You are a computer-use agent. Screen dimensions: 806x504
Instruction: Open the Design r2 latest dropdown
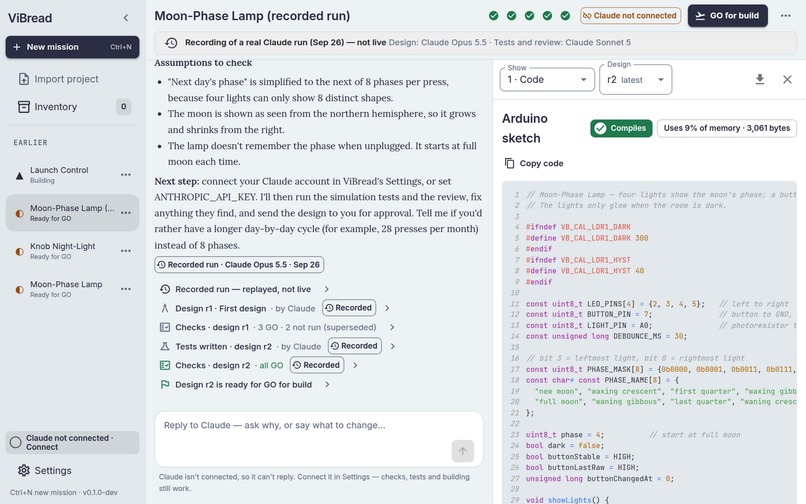(x=635, y=80)
